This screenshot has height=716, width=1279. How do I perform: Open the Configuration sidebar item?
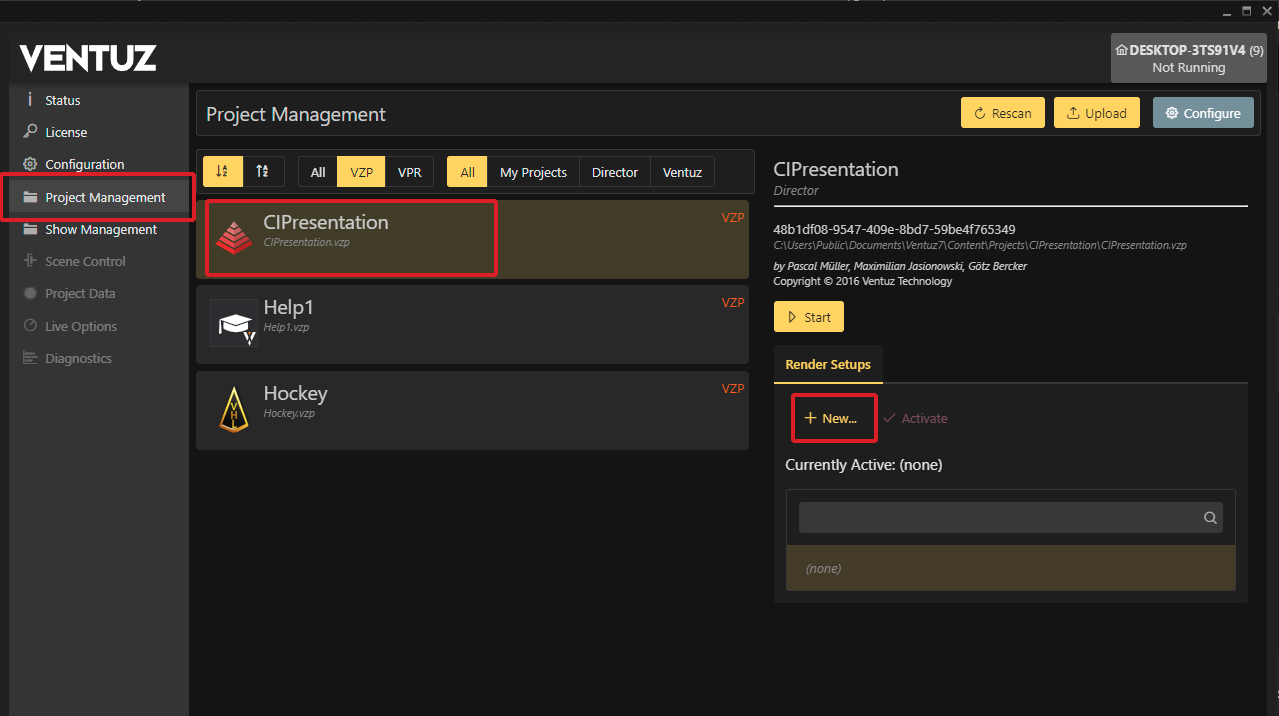coord(84,164)
